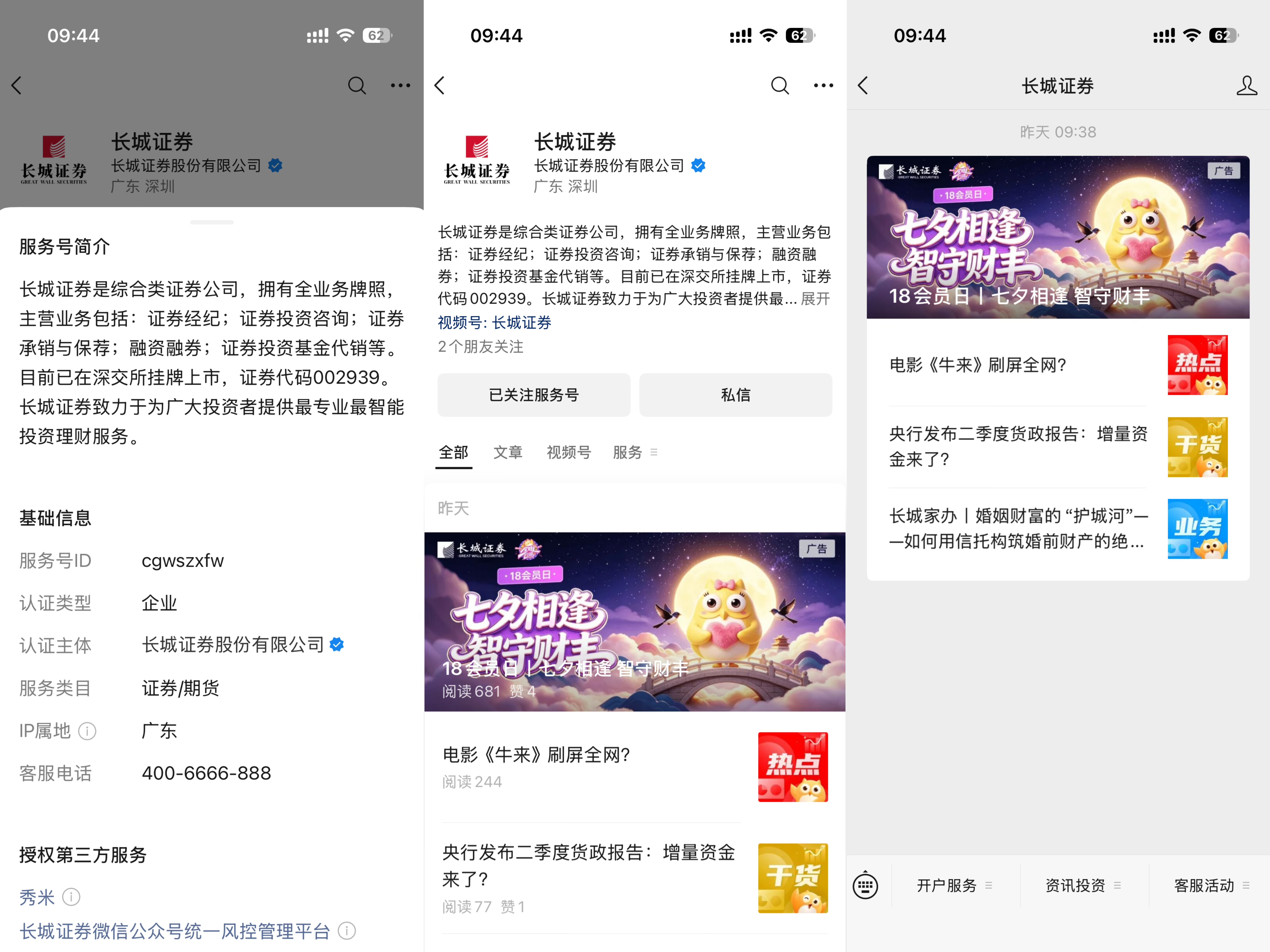Viewport: 1270px width, 952px height.
Task: Open the 七夕相逢 banner in the chat message
Action: (1058, 237)
